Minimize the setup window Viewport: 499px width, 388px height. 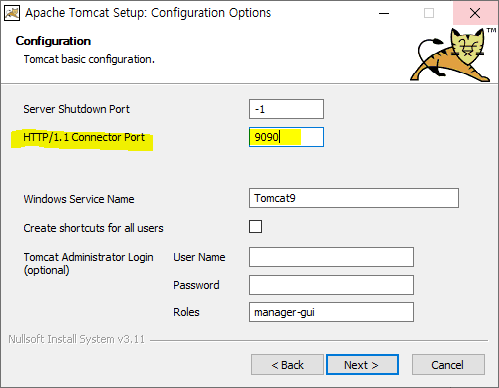point(384,13)
